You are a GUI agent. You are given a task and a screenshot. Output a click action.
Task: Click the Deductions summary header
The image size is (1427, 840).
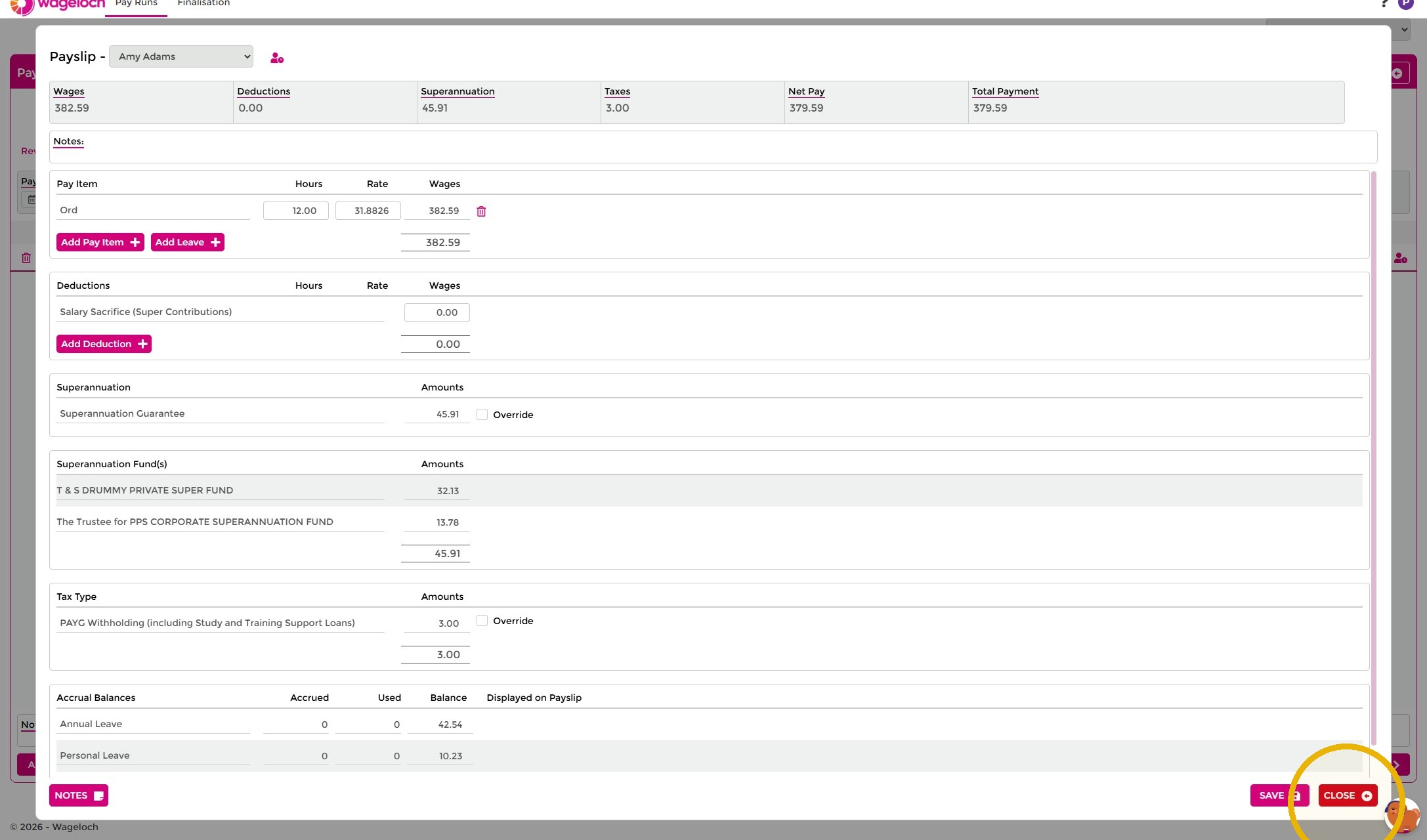click(x=264, y=91)
